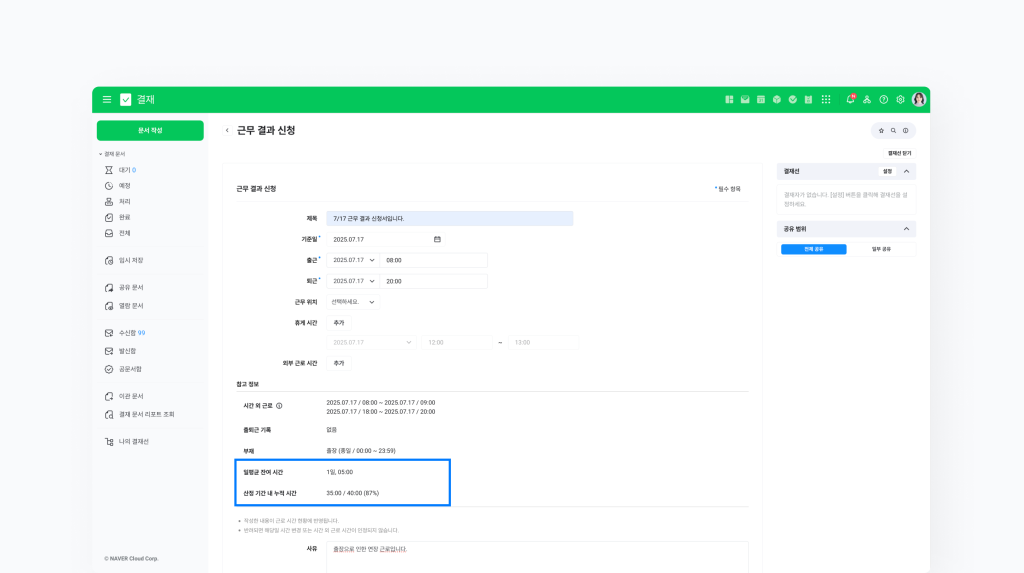This screenshot has width=1024, height=573.
Task: Collapse the 공유 범위 panel
Action: point(906,229)
